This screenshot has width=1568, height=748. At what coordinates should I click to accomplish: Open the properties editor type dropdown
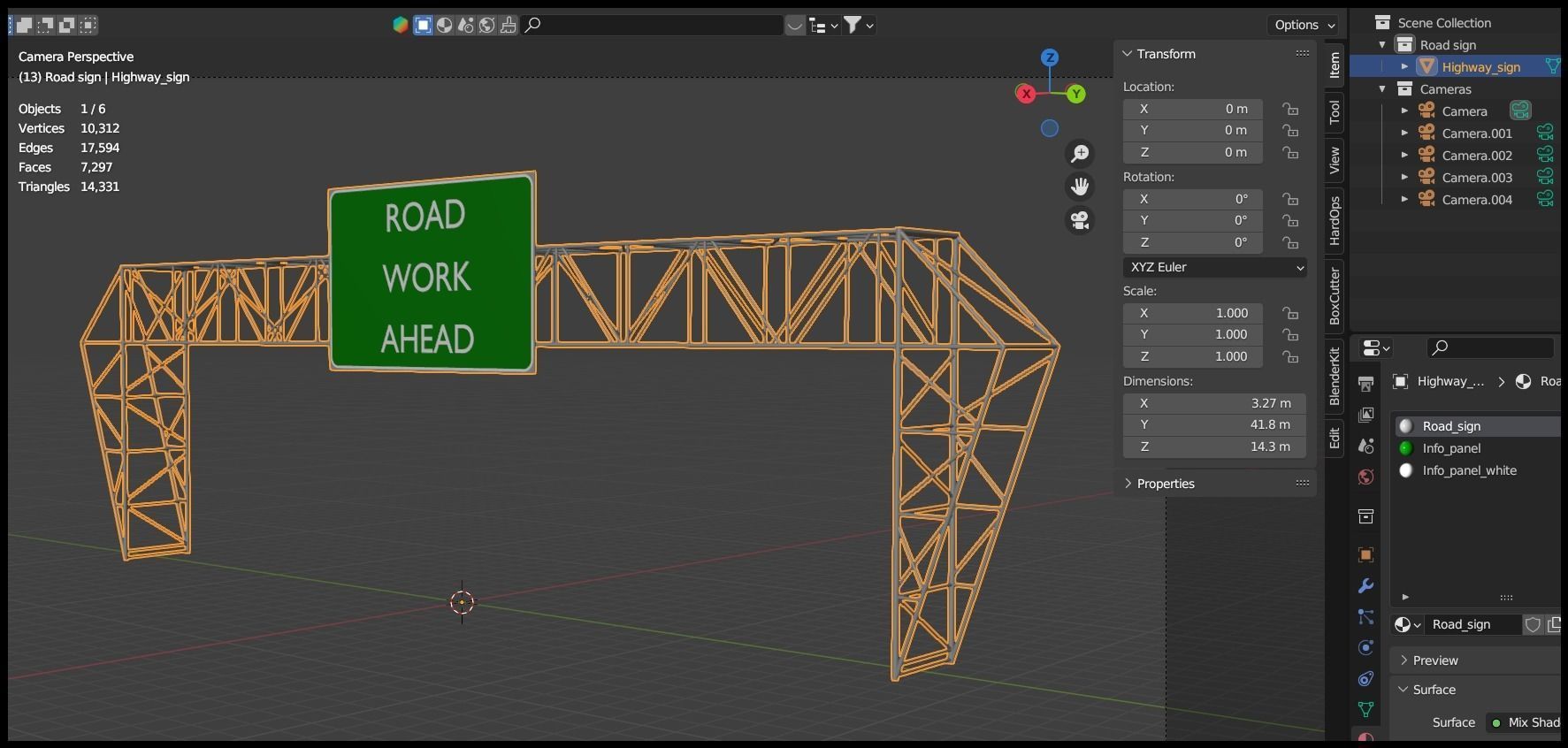coord(1376,348)
